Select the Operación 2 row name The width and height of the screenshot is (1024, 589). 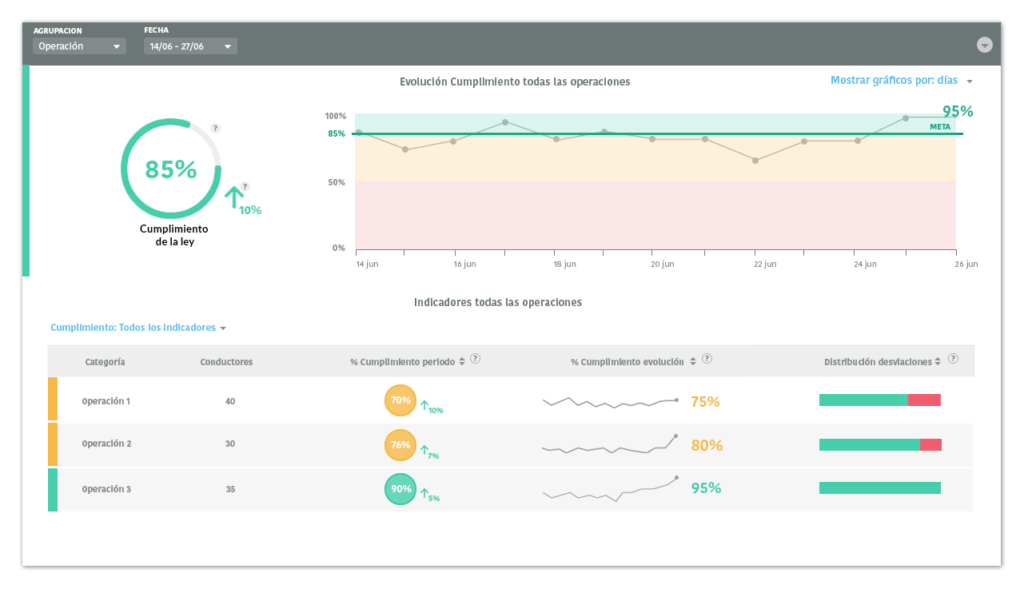[106, 444]
